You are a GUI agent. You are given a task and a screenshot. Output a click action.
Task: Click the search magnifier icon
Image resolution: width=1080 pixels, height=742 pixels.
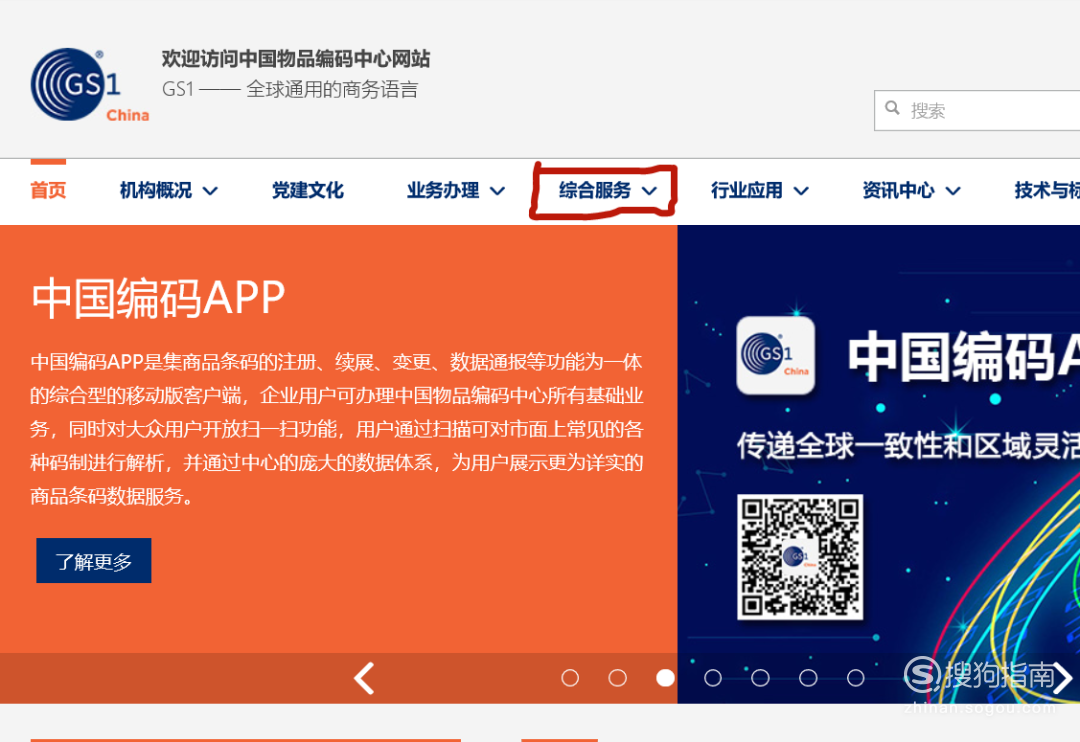[892, 108]
